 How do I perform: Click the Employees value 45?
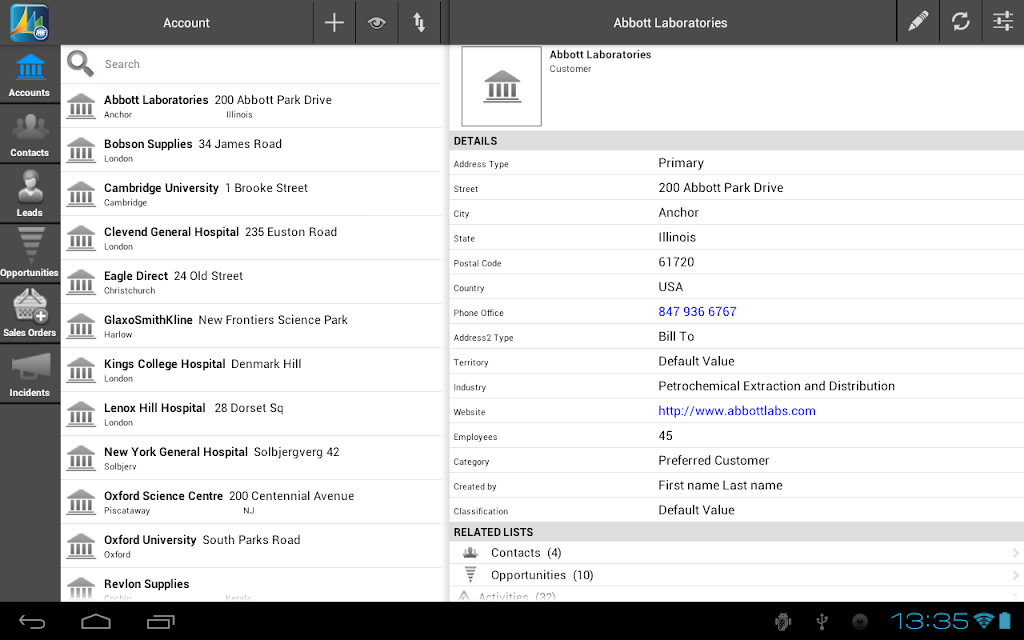665,436
